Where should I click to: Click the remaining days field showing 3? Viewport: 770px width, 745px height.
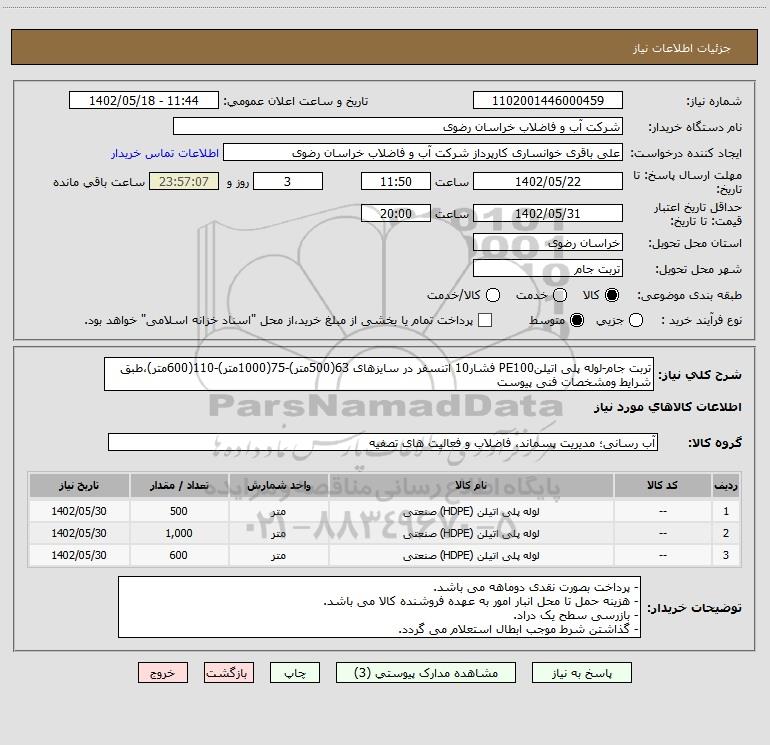tap(288, 181)
